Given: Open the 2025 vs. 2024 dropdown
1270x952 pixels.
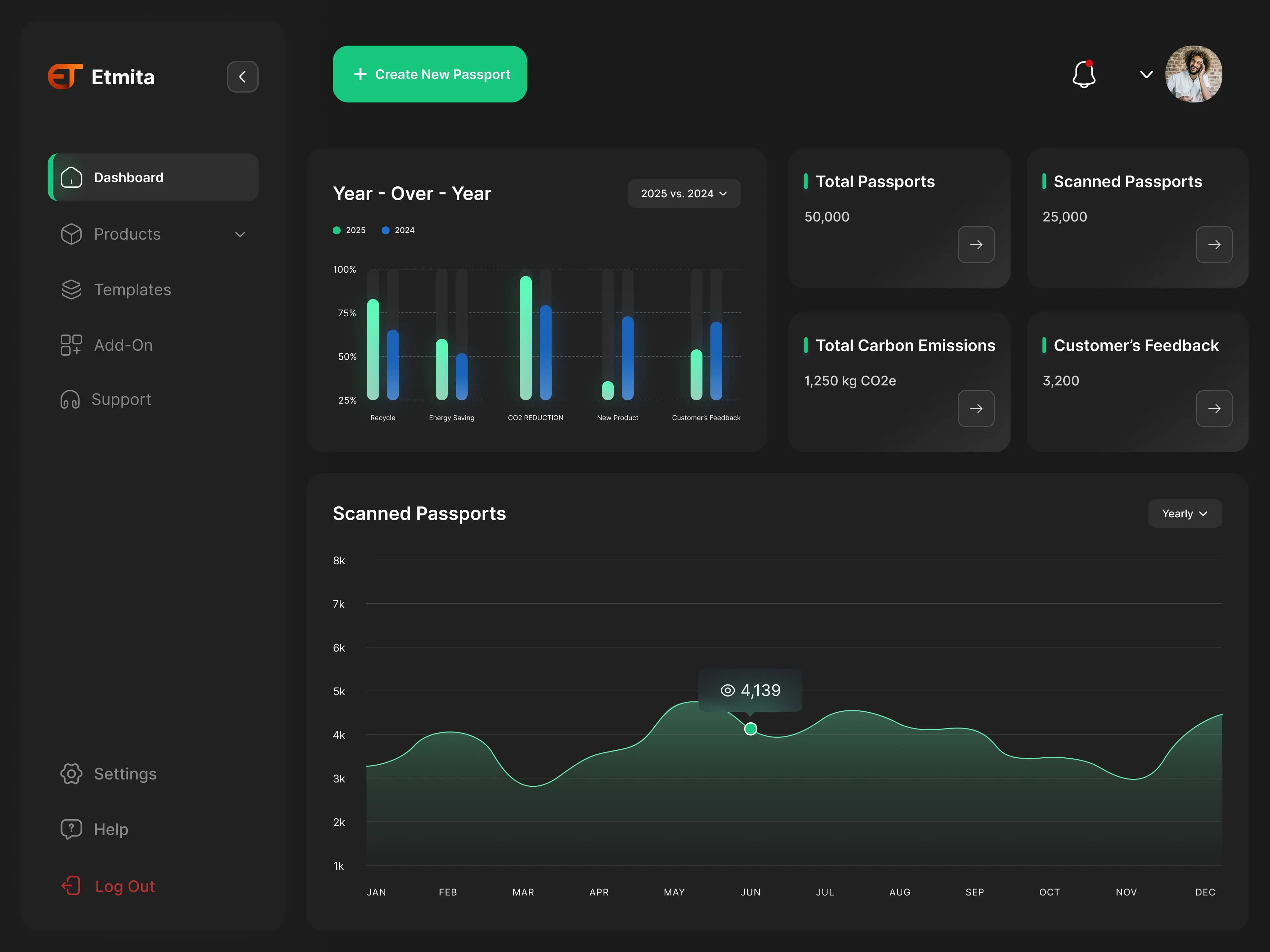Looking at the screenshot, I should 684,193.
